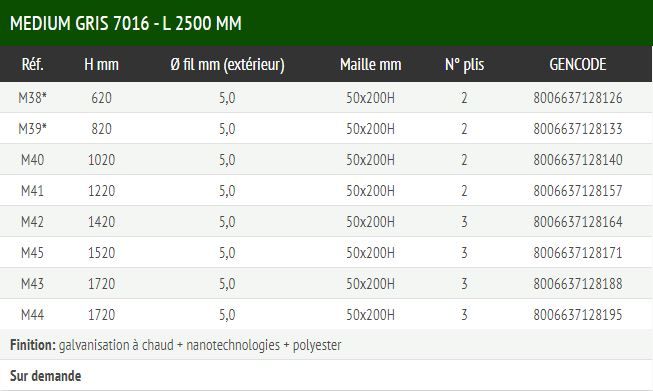This screenshot has height=391, width=653.
Task: Click gencode '8006637128171'
Action: tap(578, 253)
